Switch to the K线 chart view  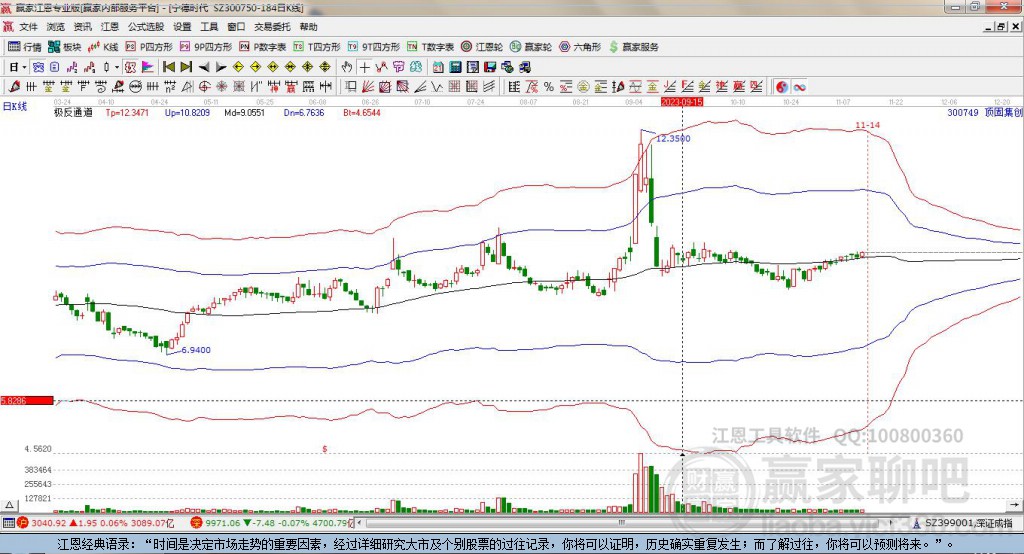click(103, 47)
